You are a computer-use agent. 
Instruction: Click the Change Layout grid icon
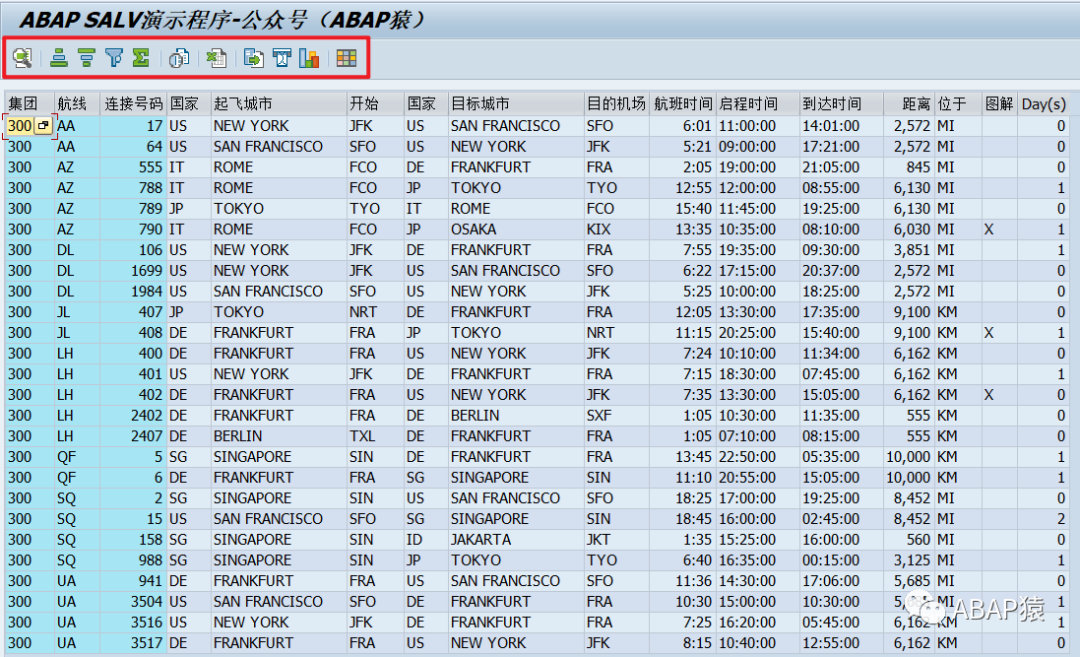point(346,58)
